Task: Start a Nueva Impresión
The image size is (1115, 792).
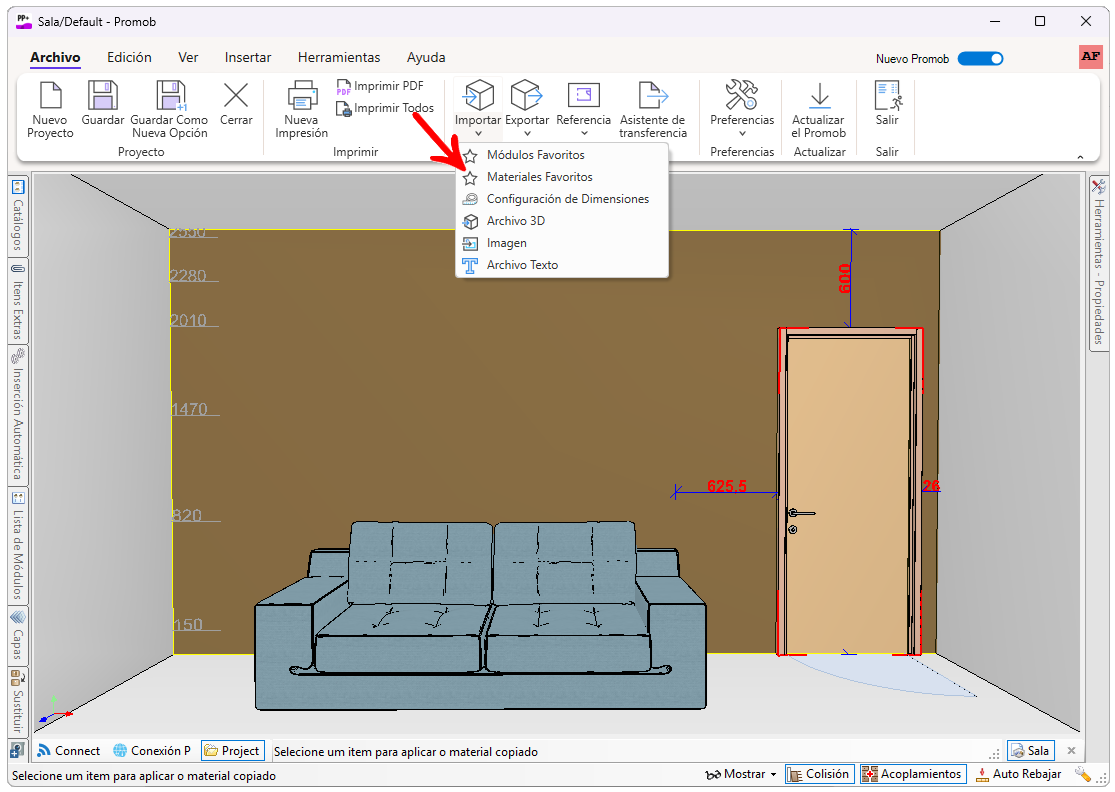Action: pos(301,97)
